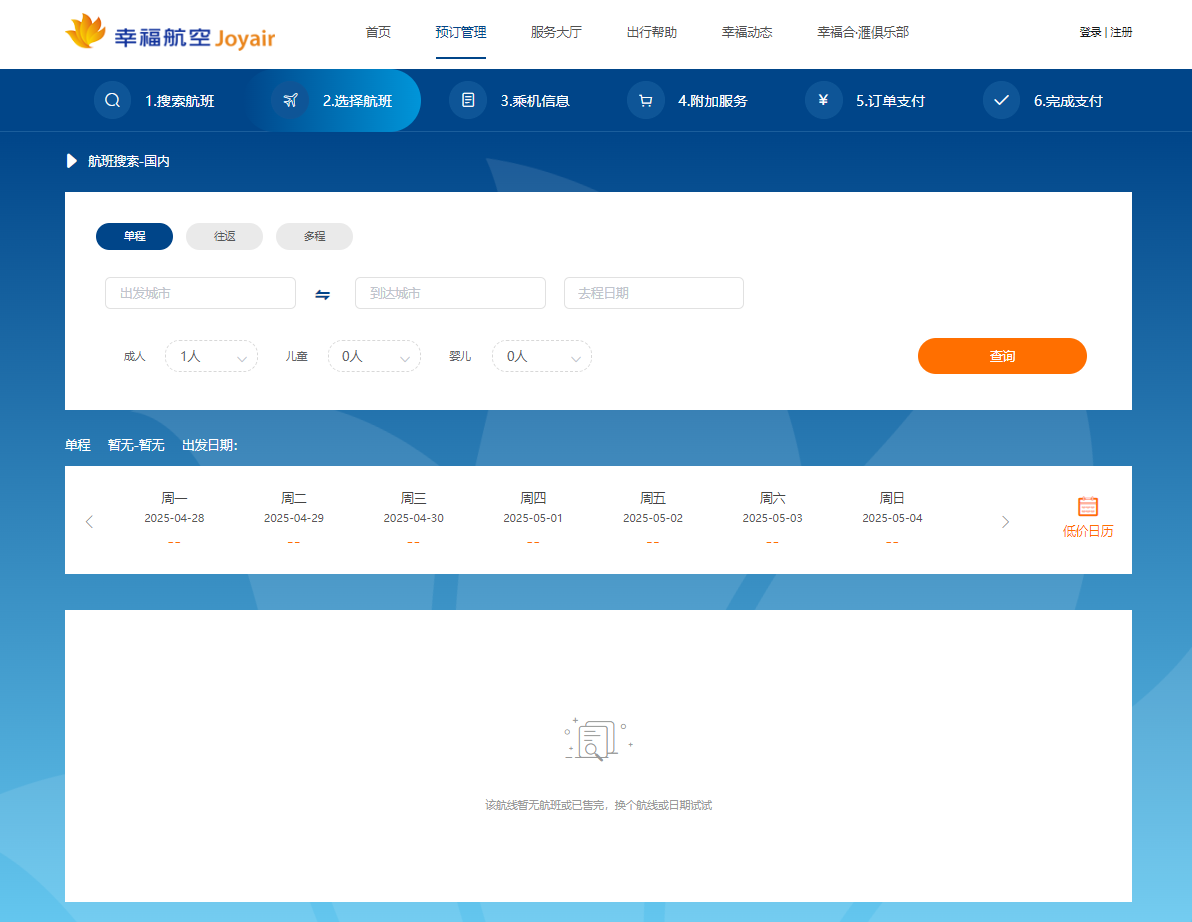1192x922 pixels.
Task: Open the 儿童 child count dropdown
Action: [374, 356]
